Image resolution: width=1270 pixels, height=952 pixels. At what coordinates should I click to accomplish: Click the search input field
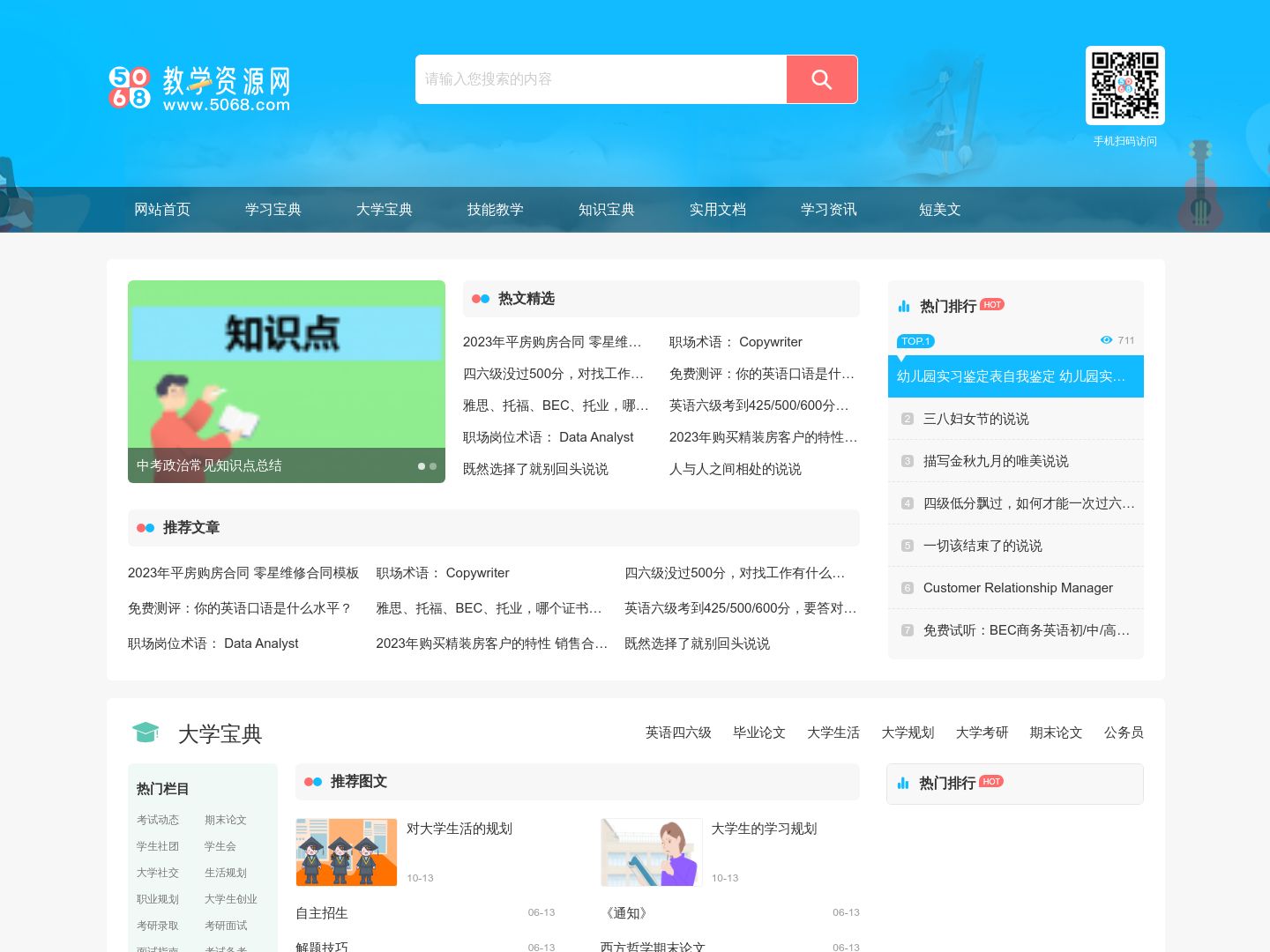click(x=601, y=79)
